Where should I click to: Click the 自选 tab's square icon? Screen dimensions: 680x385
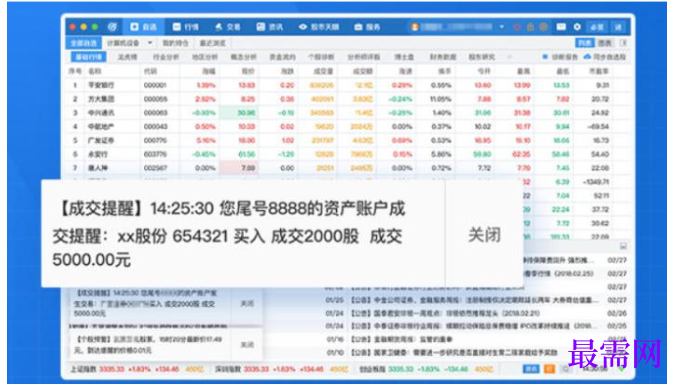pos(134,27)
